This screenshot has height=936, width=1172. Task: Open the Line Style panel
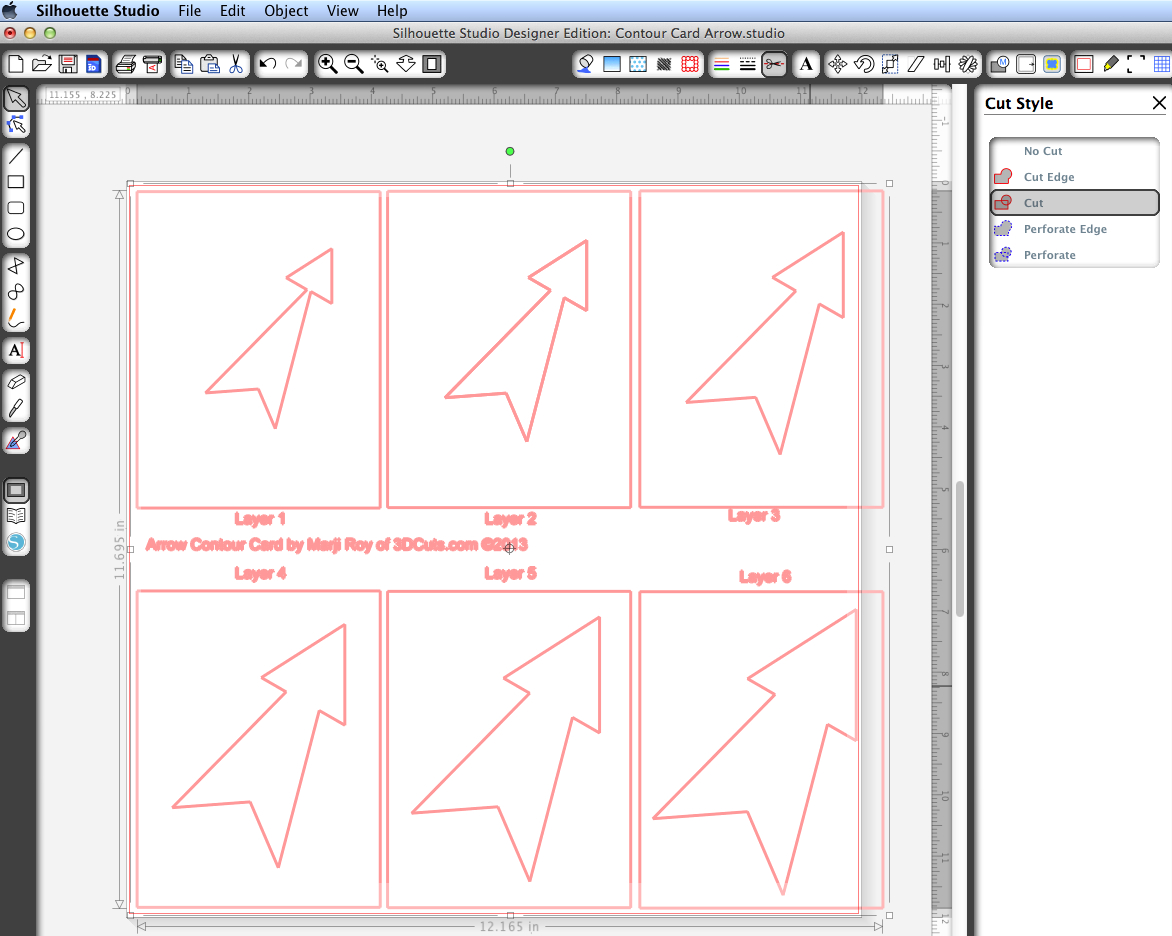point(747,64)
